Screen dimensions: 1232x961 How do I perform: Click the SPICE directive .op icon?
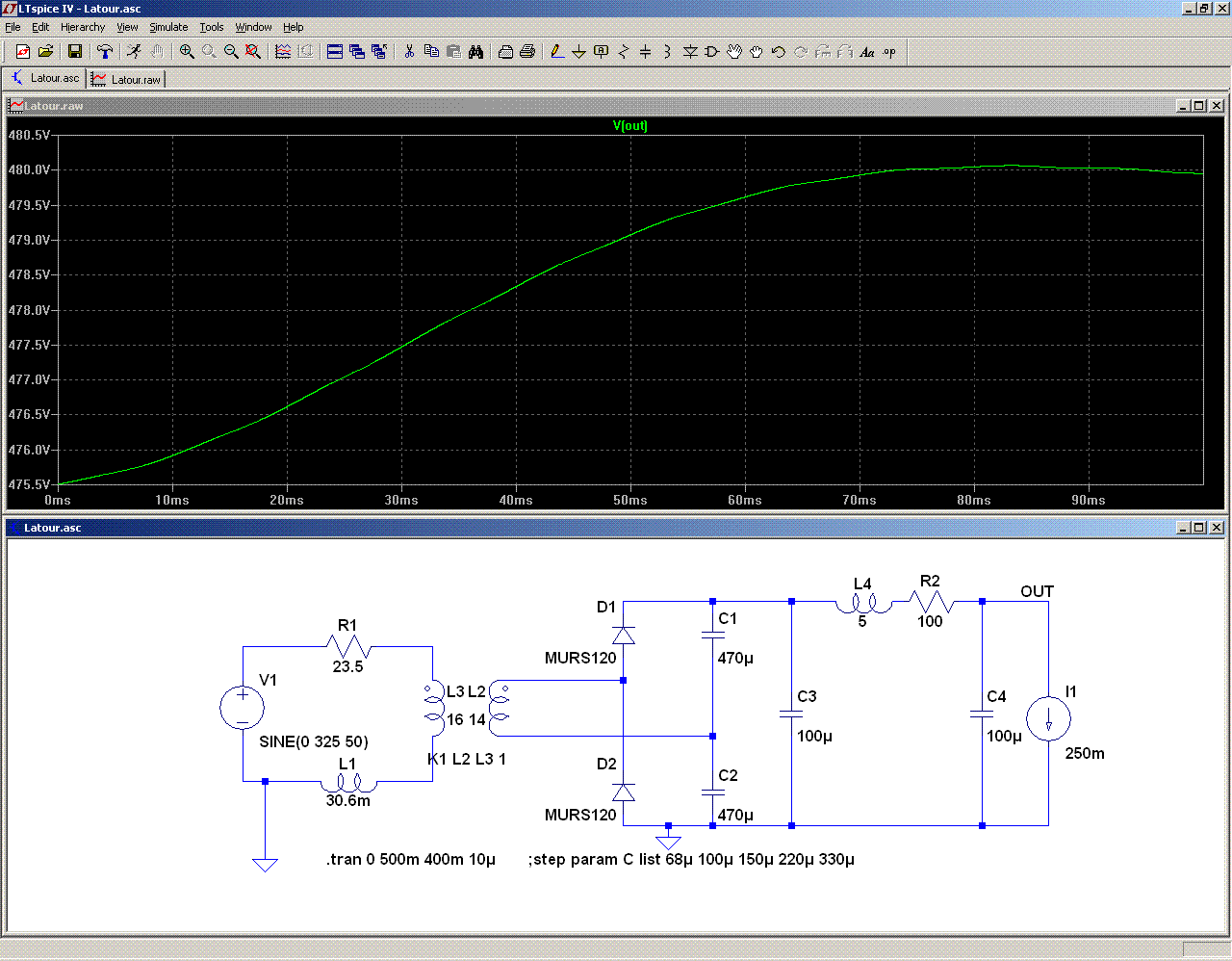point(889,52)
